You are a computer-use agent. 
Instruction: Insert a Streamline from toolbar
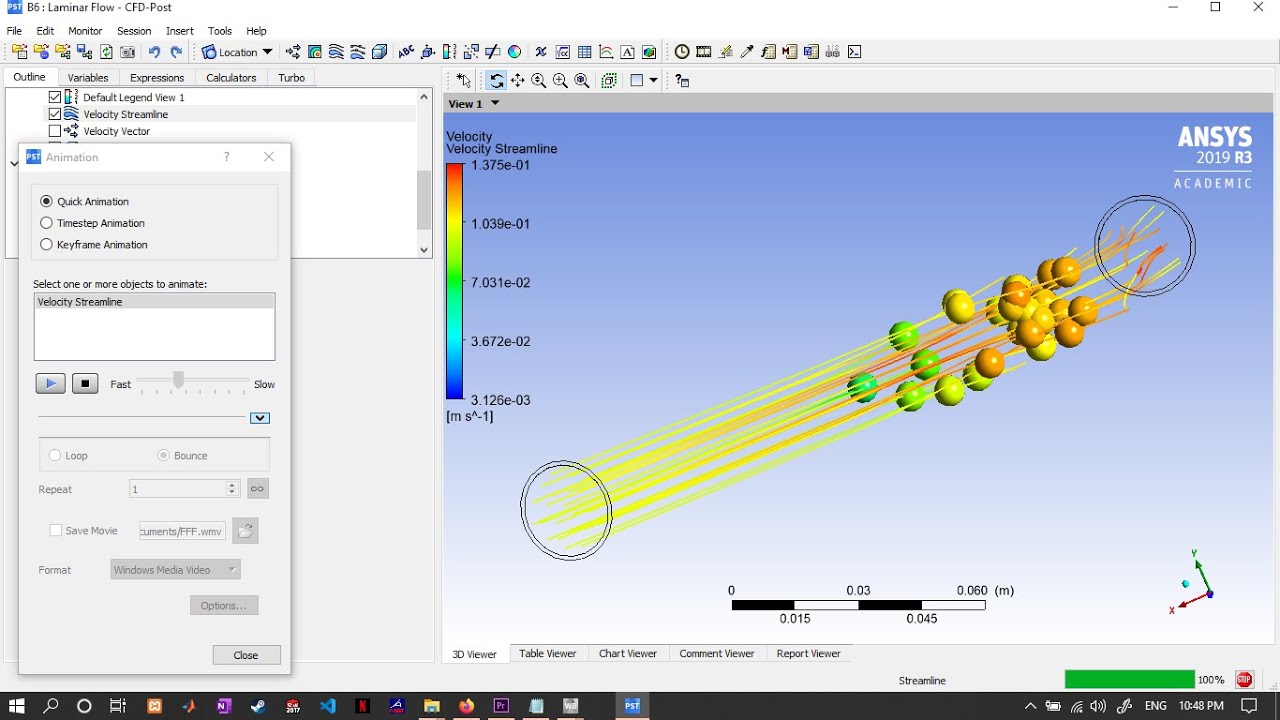click(336, 52)
